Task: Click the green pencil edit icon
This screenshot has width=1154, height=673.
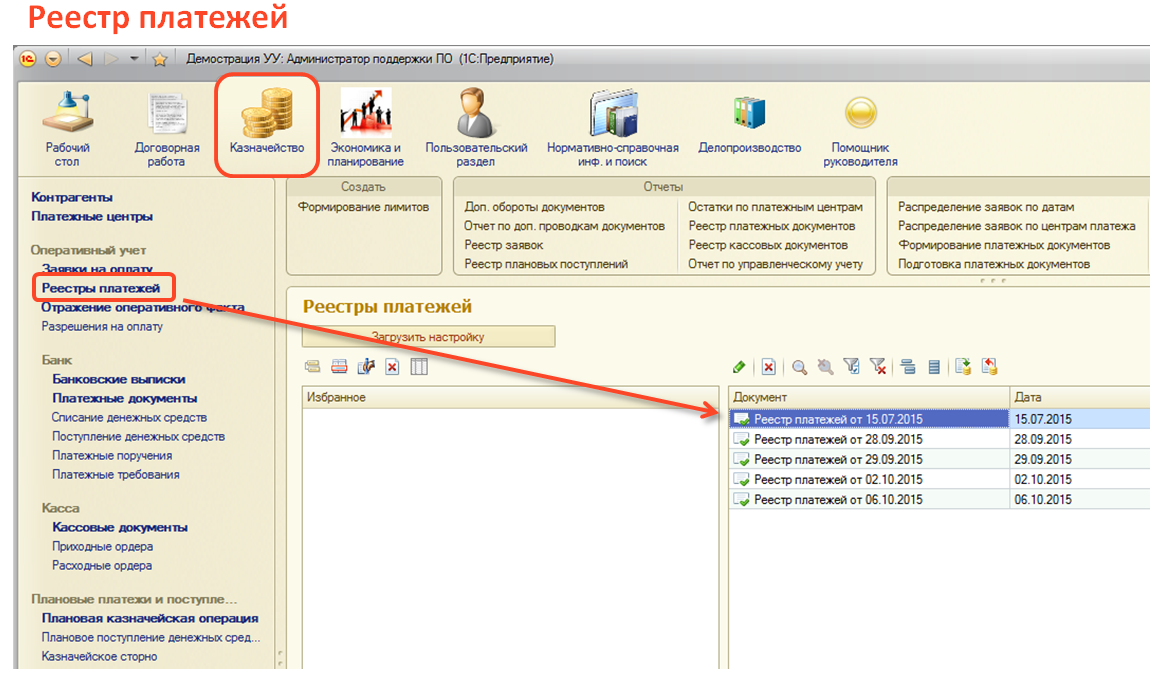Action: click(x=739, y=368)
